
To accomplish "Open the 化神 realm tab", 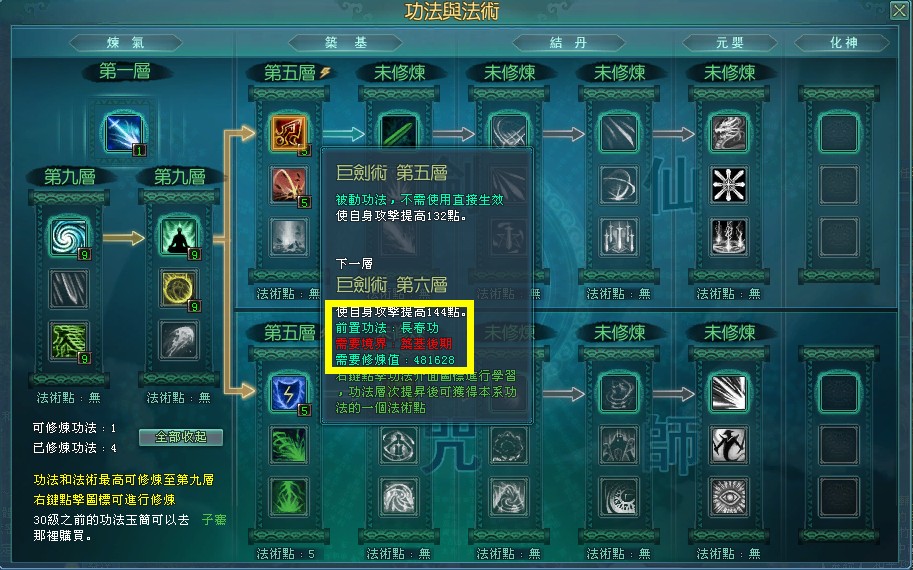I will 843,43.
